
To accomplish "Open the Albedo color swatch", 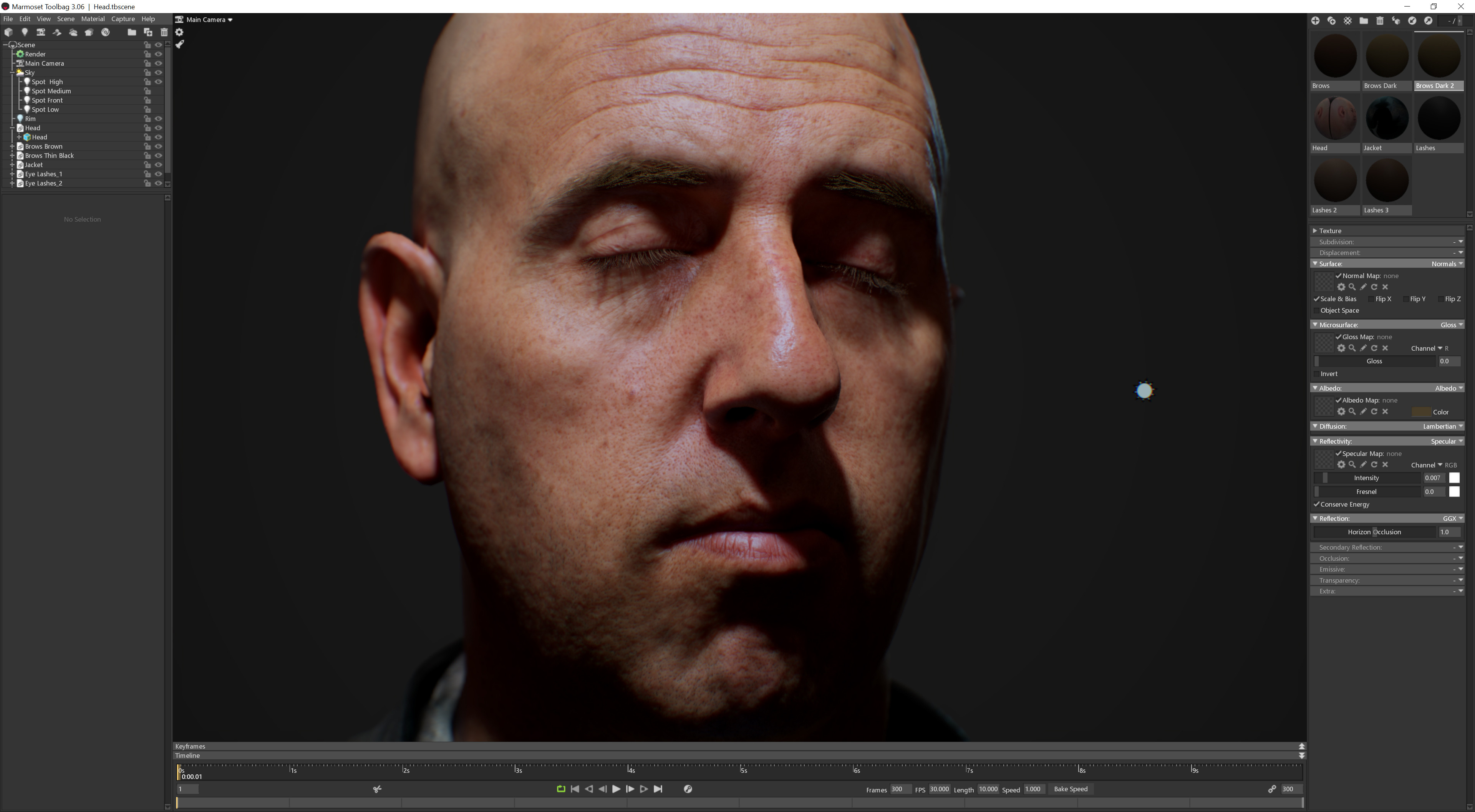I will 1420,412.
